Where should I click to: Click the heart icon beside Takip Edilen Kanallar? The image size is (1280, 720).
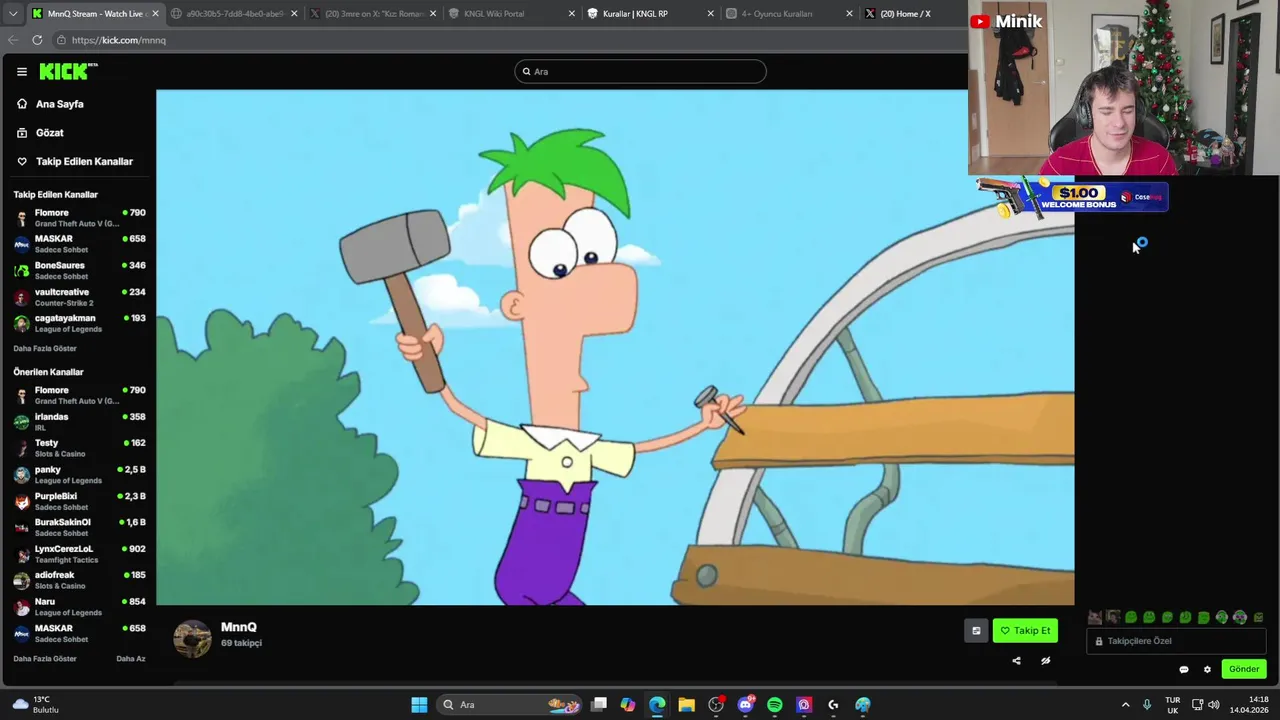tap(22, 161)
